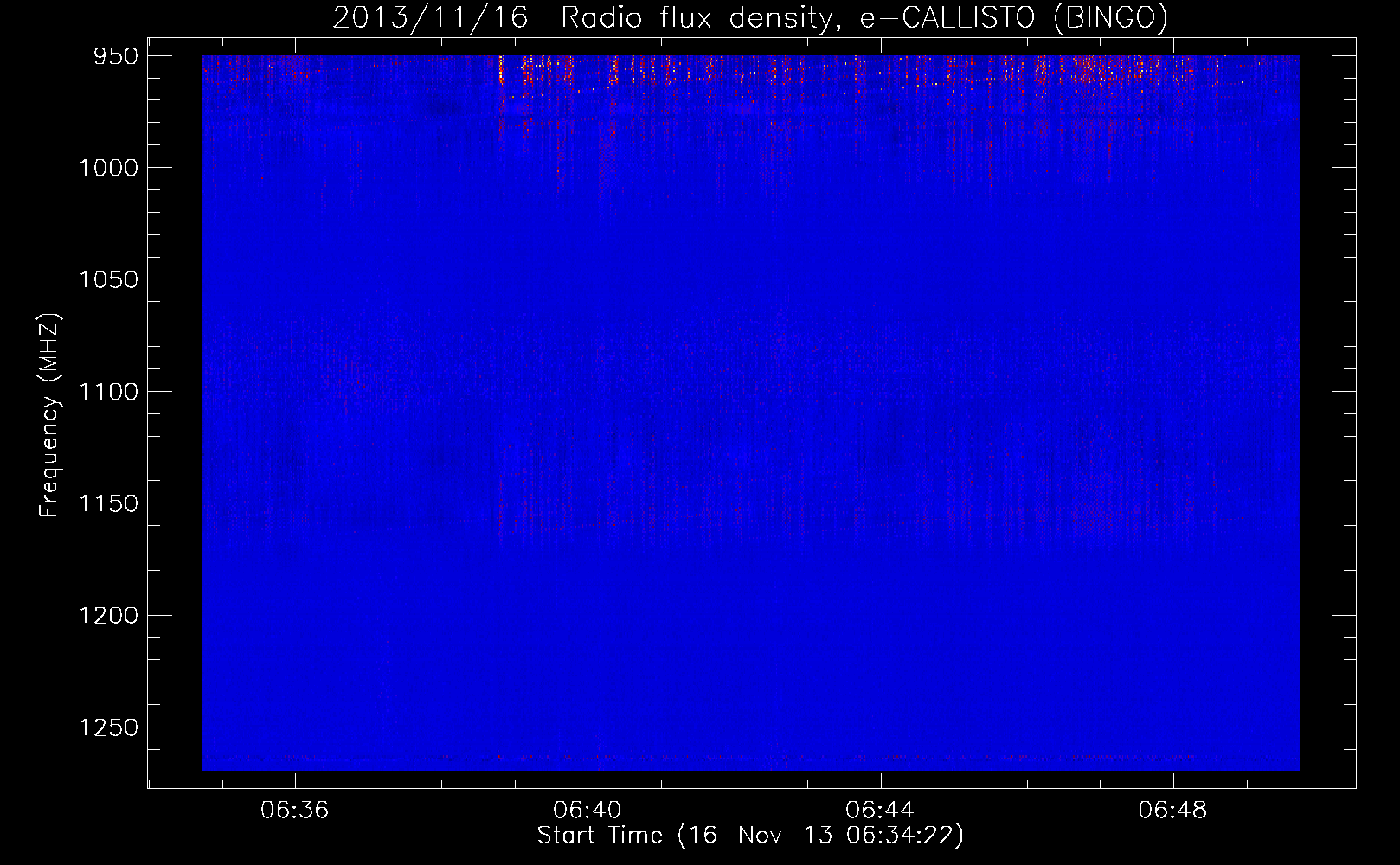The width and height of the screenshot is (1400, 865).
Task: Click the 1150 frequency tick label
Action: (108, 503)
